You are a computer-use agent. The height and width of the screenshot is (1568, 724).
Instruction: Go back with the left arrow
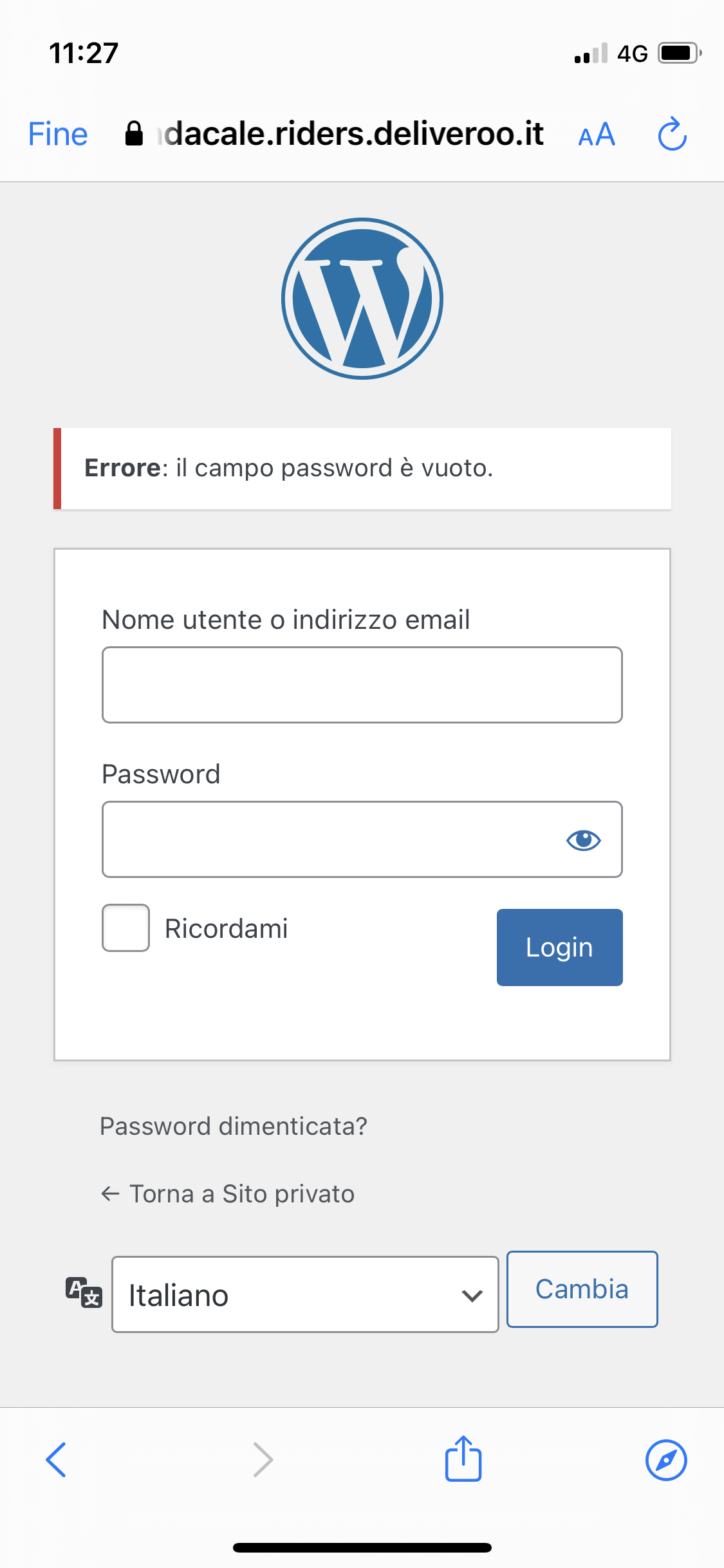[x=57, y=1459]
